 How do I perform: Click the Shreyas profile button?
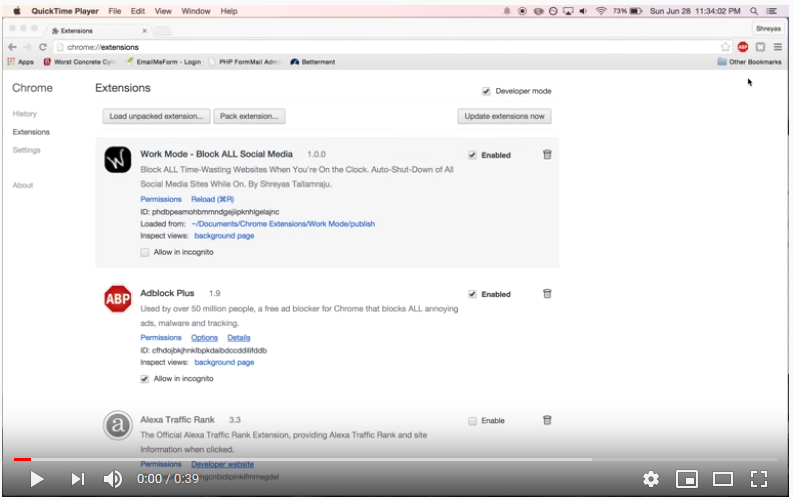click(768, 29)
